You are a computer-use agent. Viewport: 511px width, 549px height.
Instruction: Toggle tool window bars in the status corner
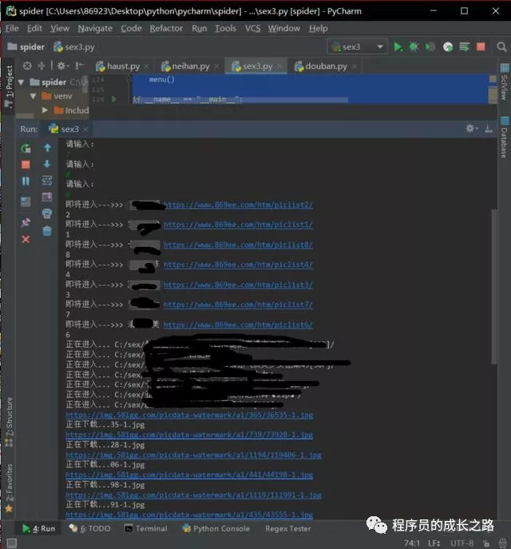(12, 543)
